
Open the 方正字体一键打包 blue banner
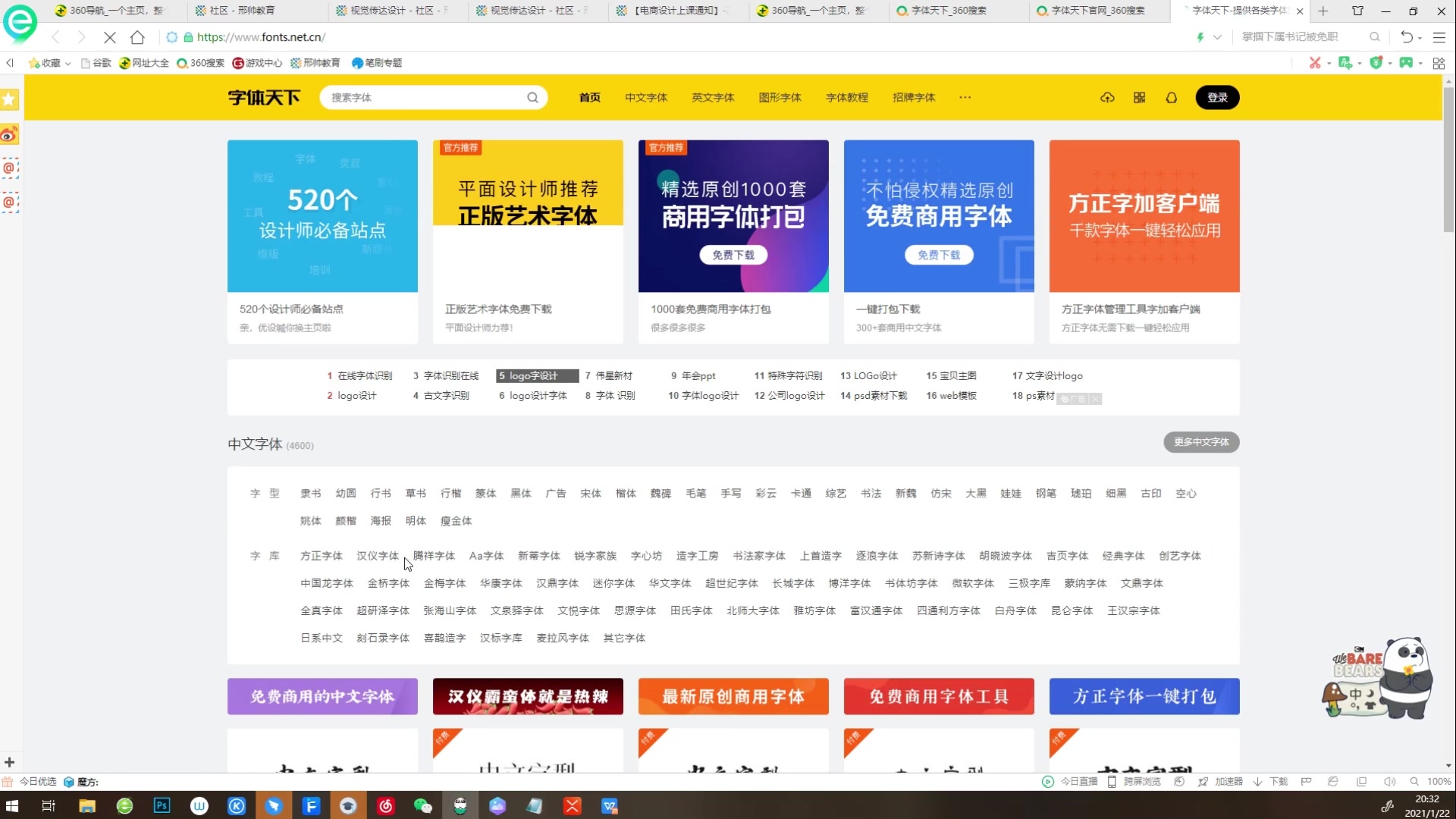pyautogui.click(x=1144, y=696)
